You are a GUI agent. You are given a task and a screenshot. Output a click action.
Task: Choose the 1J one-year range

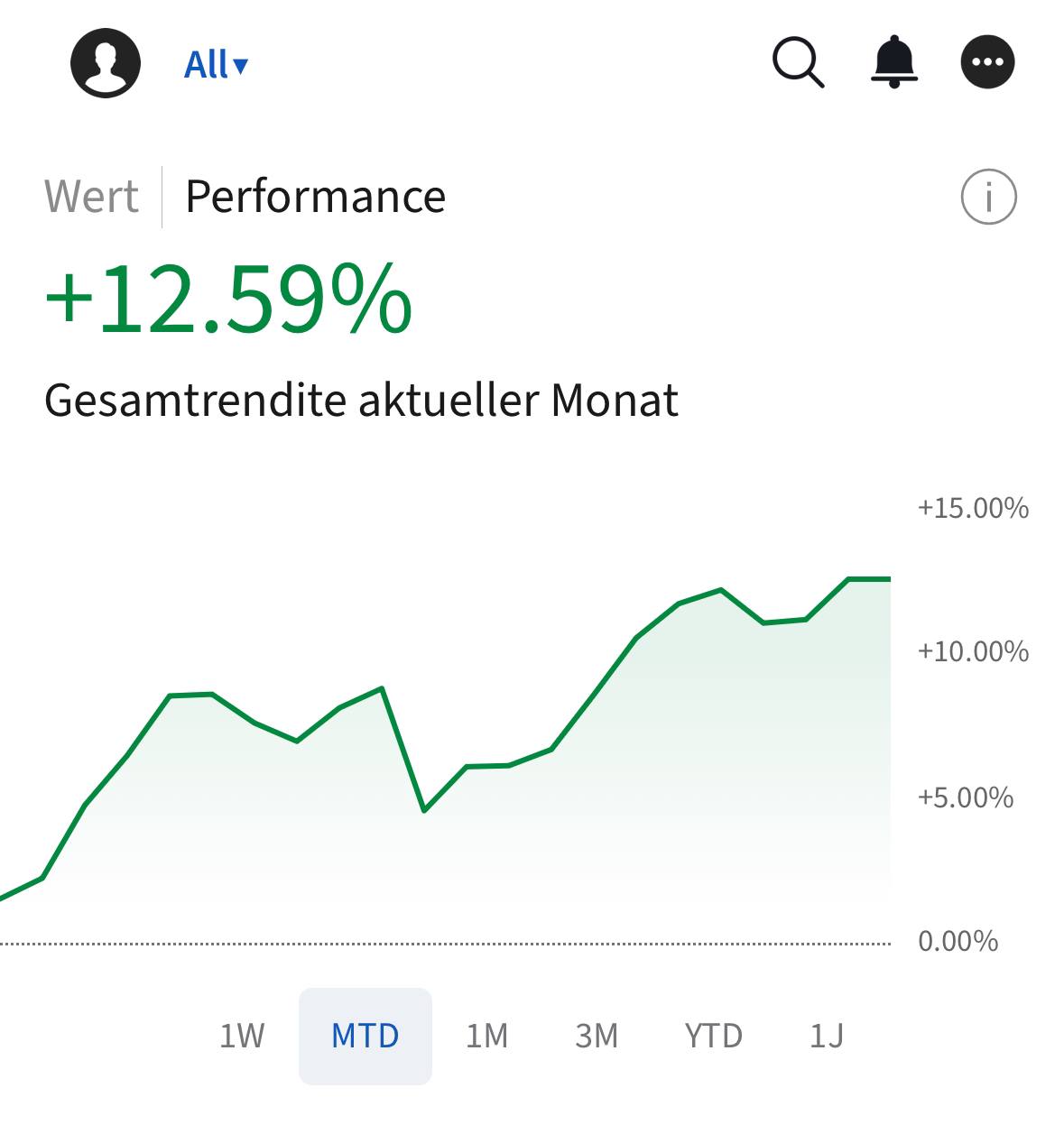coord(826,1036)
